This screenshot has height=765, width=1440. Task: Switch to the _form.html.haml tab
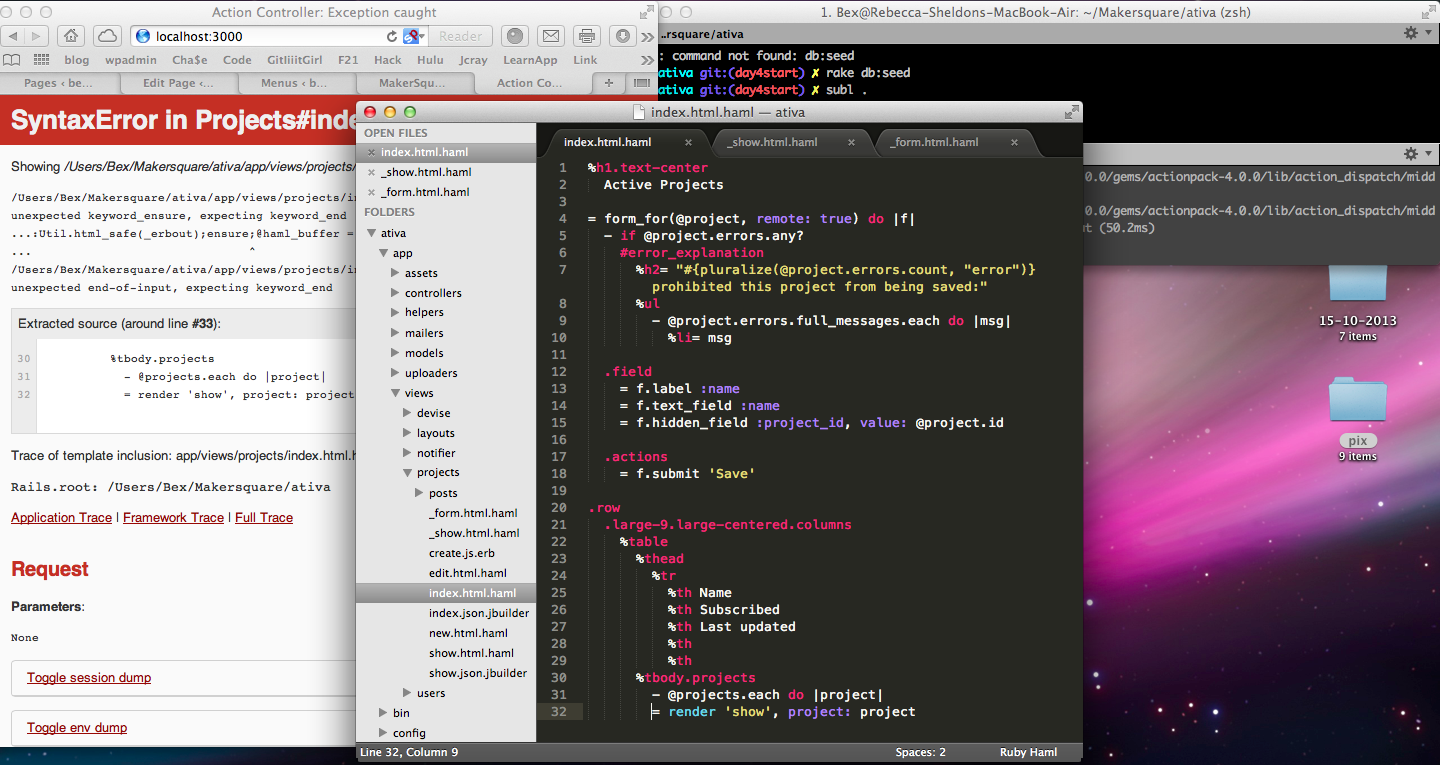[934, 142]
